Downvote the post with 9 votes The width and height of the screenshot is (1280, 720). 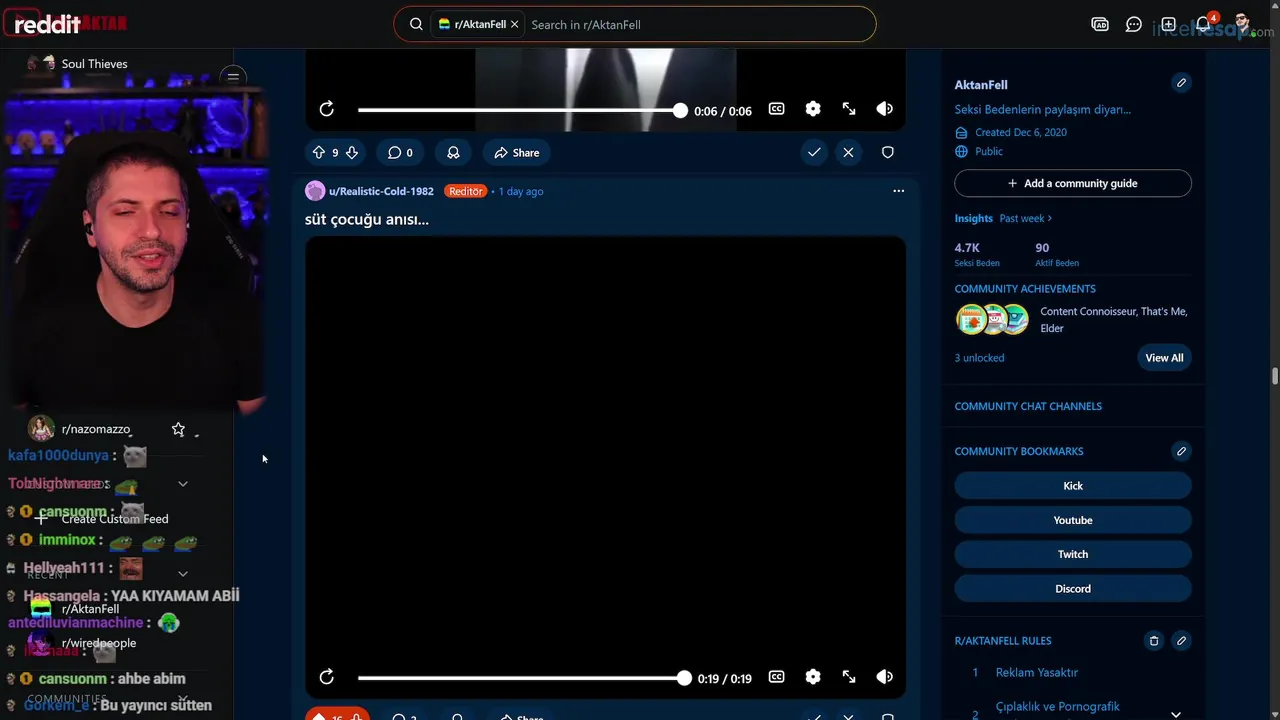pos(351,153)
